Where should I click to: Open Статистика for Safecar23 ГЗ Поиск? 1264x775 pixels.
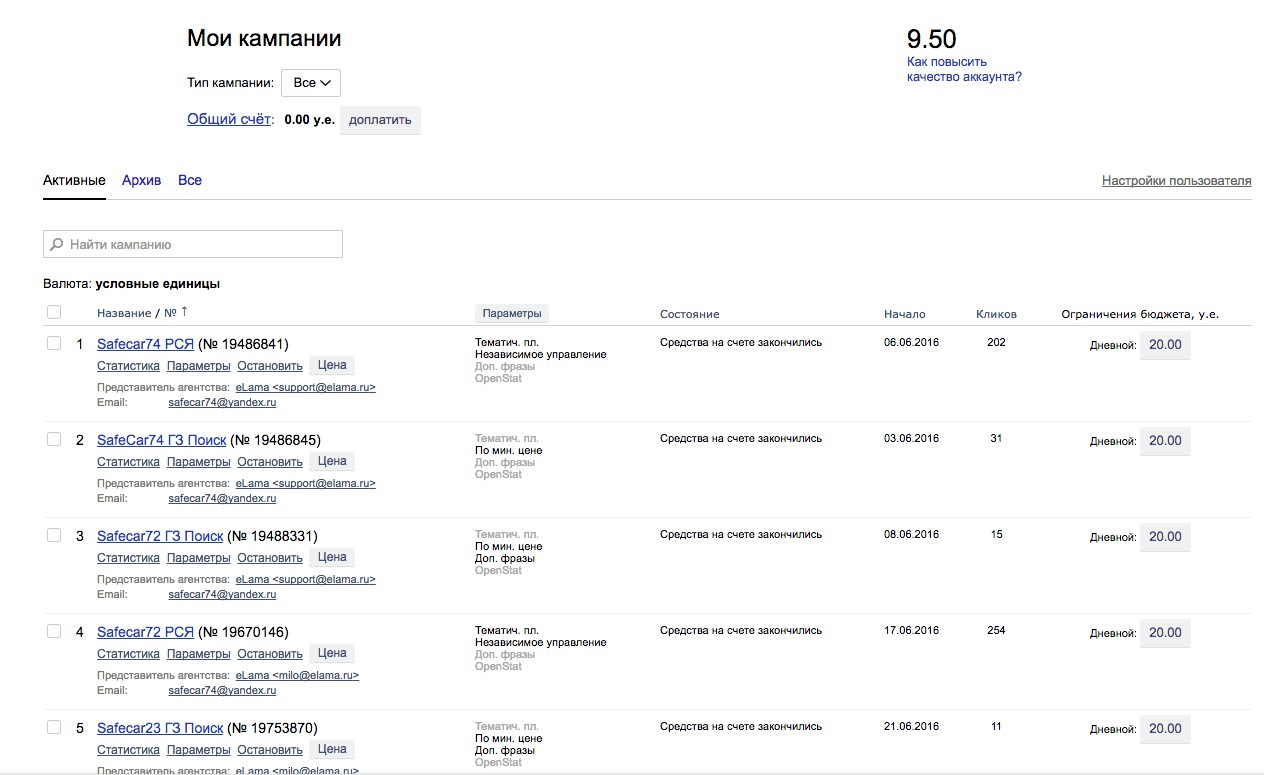128,750
